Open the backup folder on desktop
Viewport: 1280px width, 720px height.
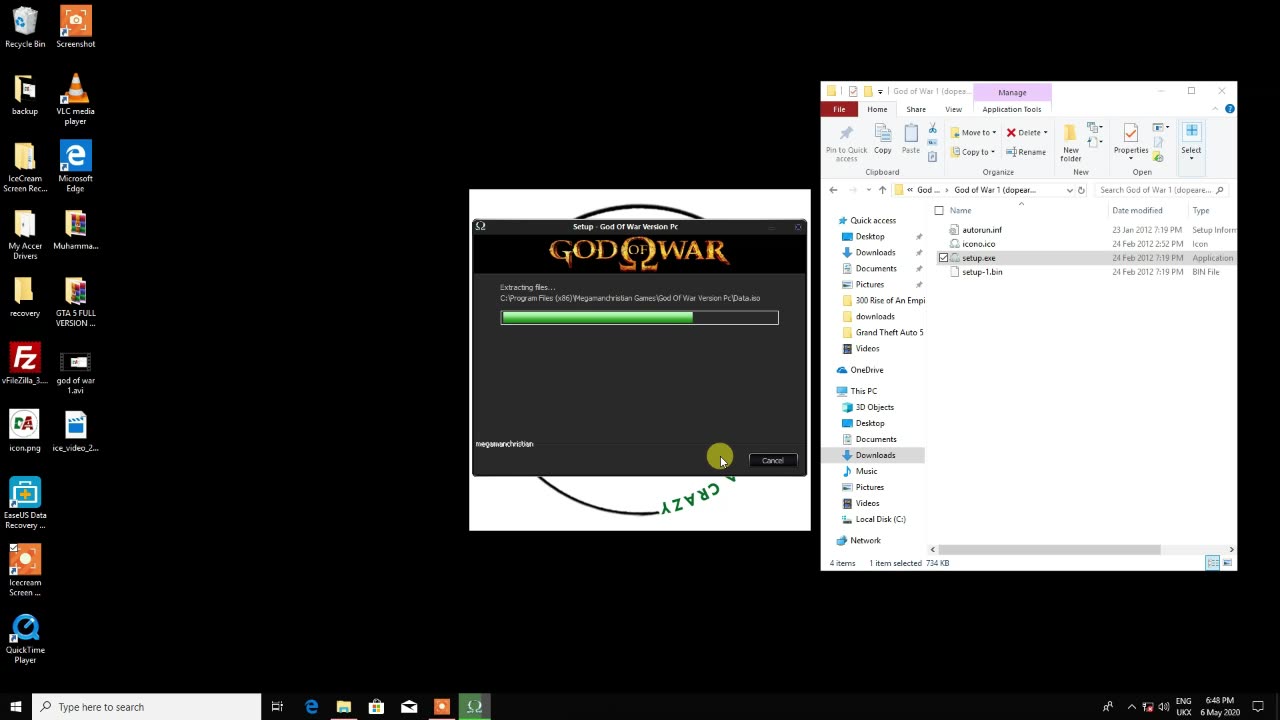25,94
